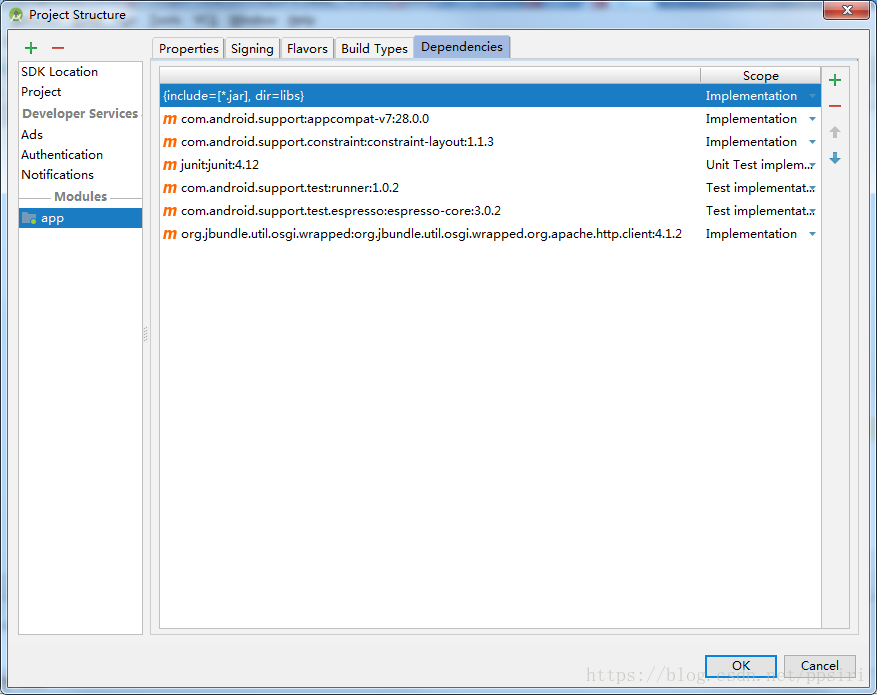Select {include=[*.jar], dir=libs} dependency row

pyautogui.click(x=490, y=96)
